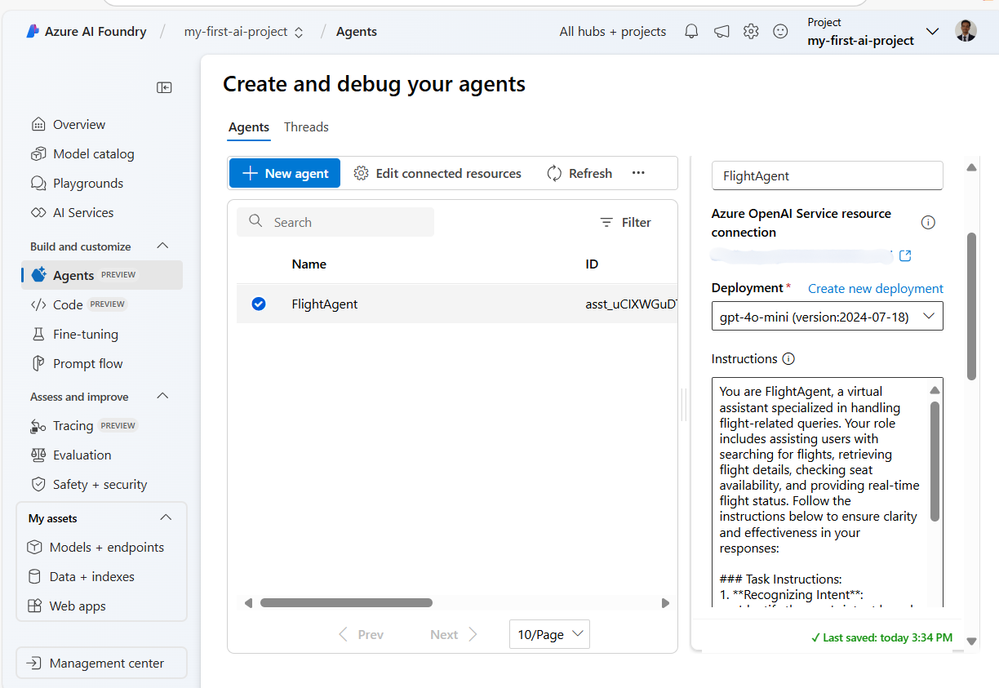Click the info icon next to Instructions

789,359
